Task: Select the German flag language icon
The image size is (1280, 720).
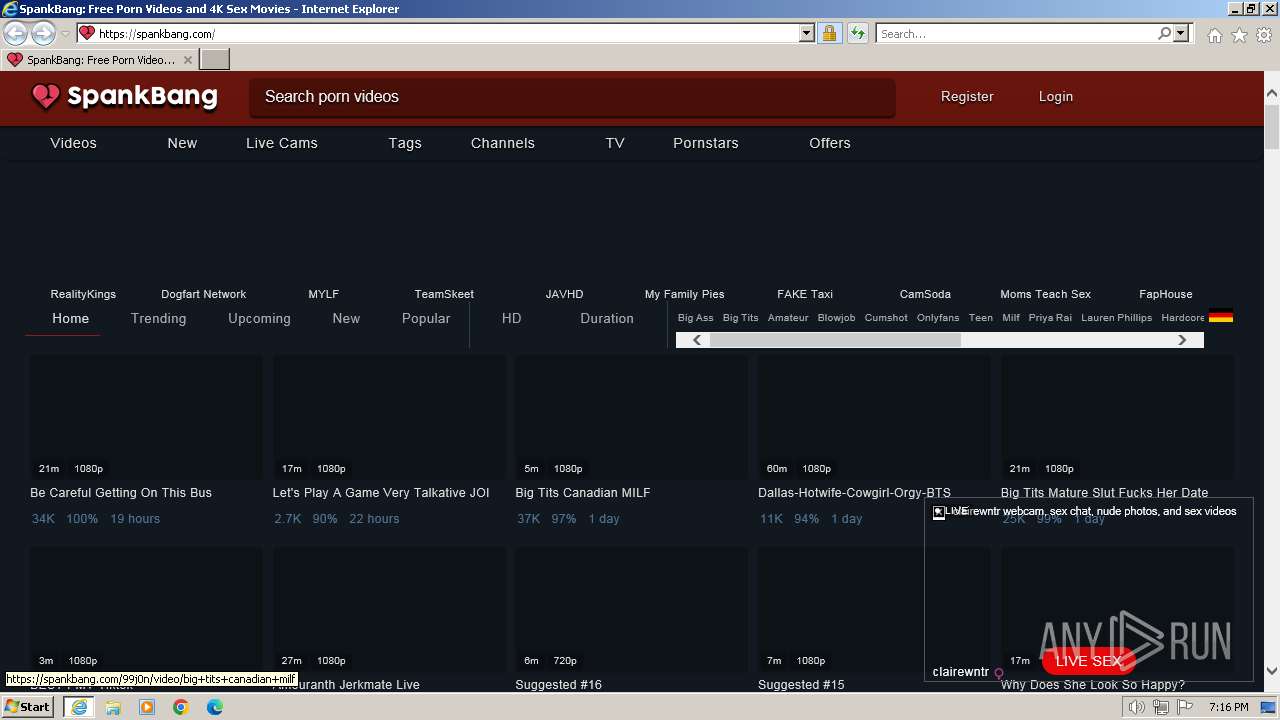Action: point(1220,317)
